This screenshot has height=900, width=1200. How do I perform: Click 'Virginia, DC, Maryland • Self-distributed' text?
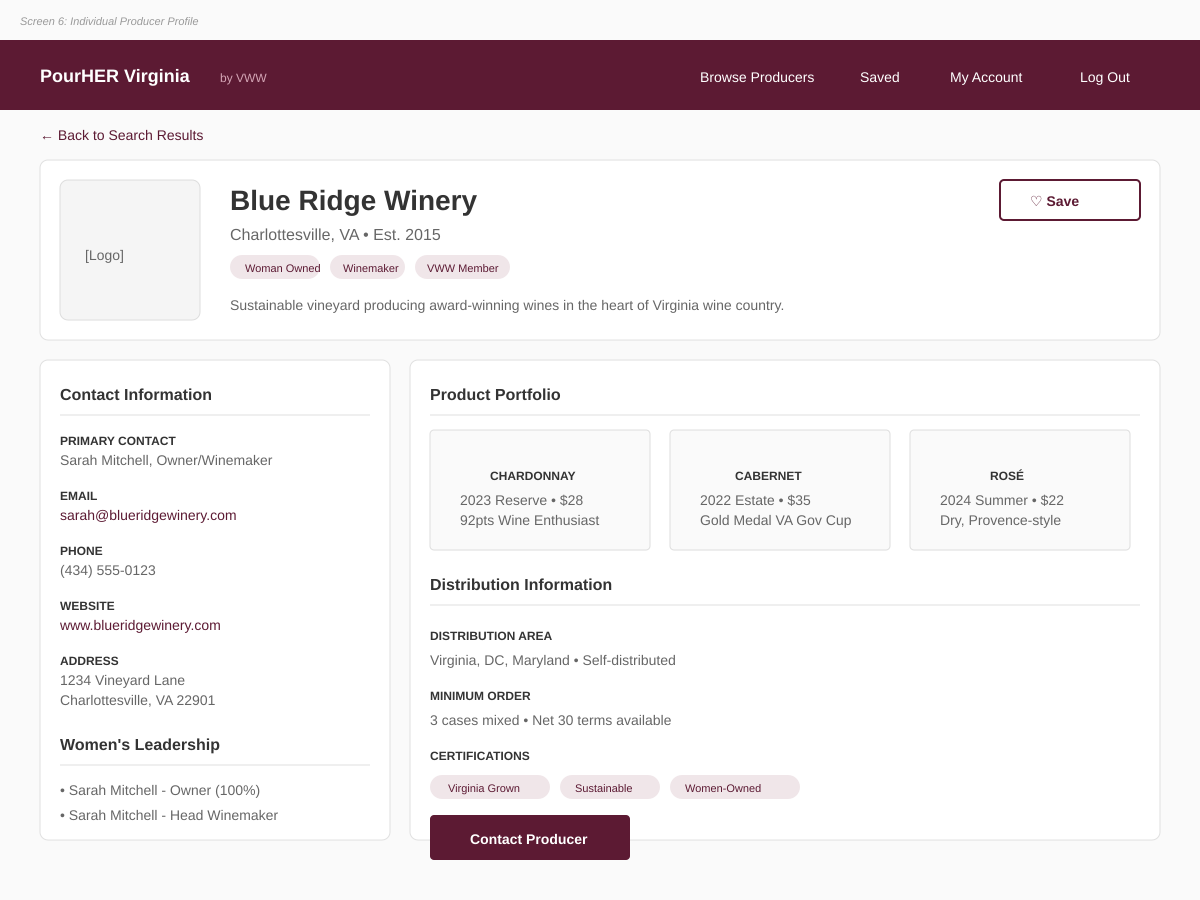coord(553,660)
